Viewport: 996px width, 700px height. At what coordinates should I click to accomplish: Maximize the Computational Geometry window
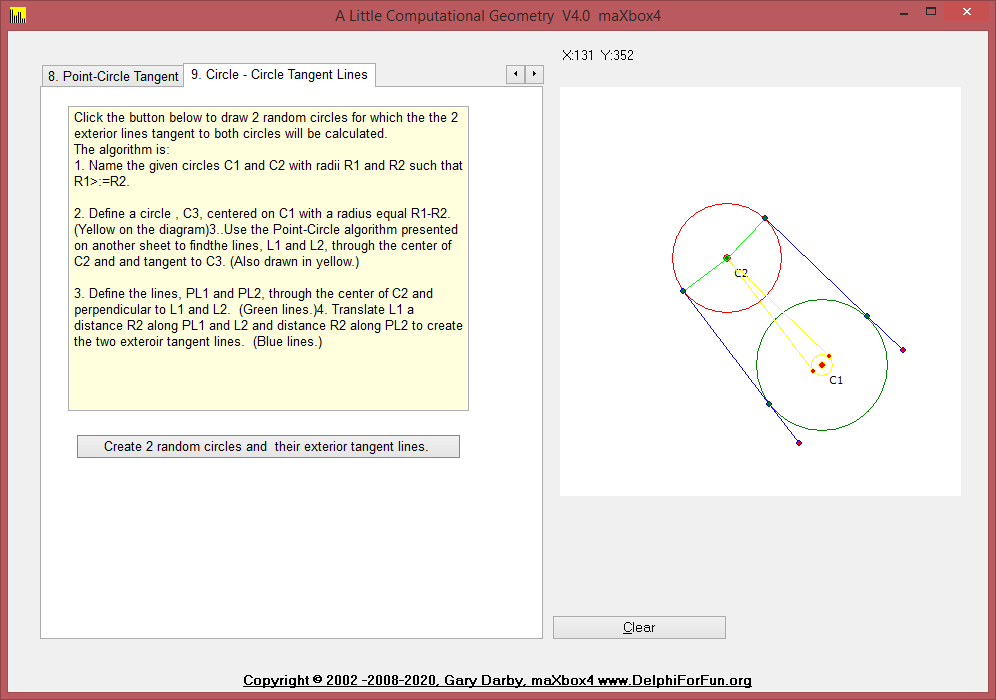(x=931, y=12)
